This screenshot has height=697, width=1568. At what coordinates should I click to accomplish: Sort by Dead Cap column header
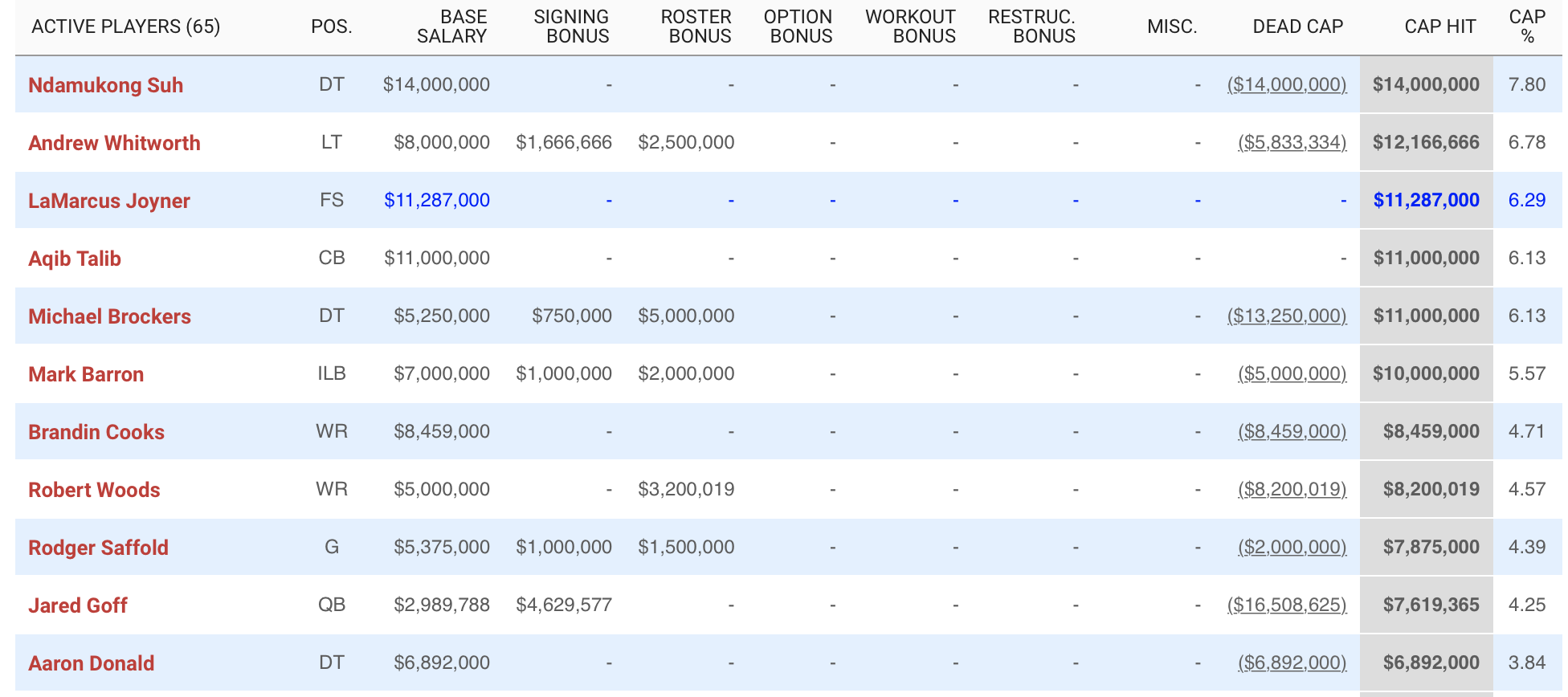pyautogui.click(x=1297, y=26)
